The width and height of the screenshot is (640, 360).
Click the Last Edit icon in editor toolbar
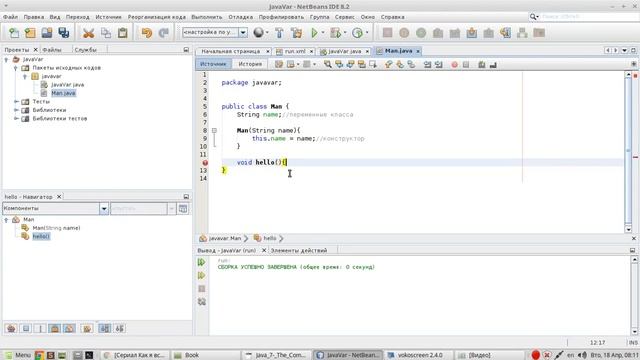pos(279,64)
